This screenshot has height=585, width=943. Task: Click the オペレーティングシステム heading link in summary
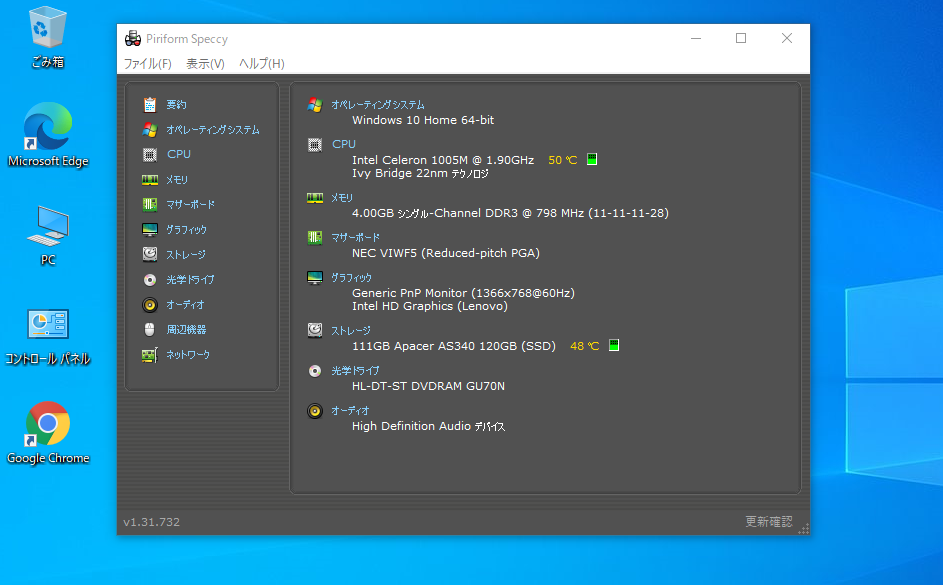click(378, 105)
